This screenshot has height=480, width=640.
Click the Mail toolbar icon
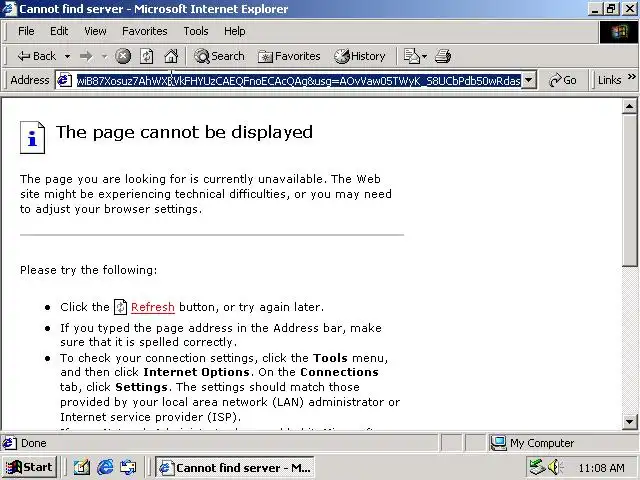coord(411,56)
